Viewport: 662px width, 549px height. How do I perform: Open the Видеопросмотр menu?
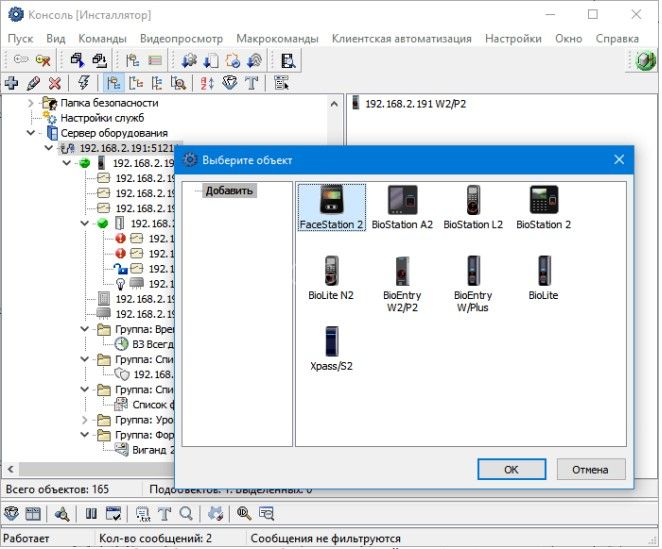pyautogui.click(x=182, y=38)
